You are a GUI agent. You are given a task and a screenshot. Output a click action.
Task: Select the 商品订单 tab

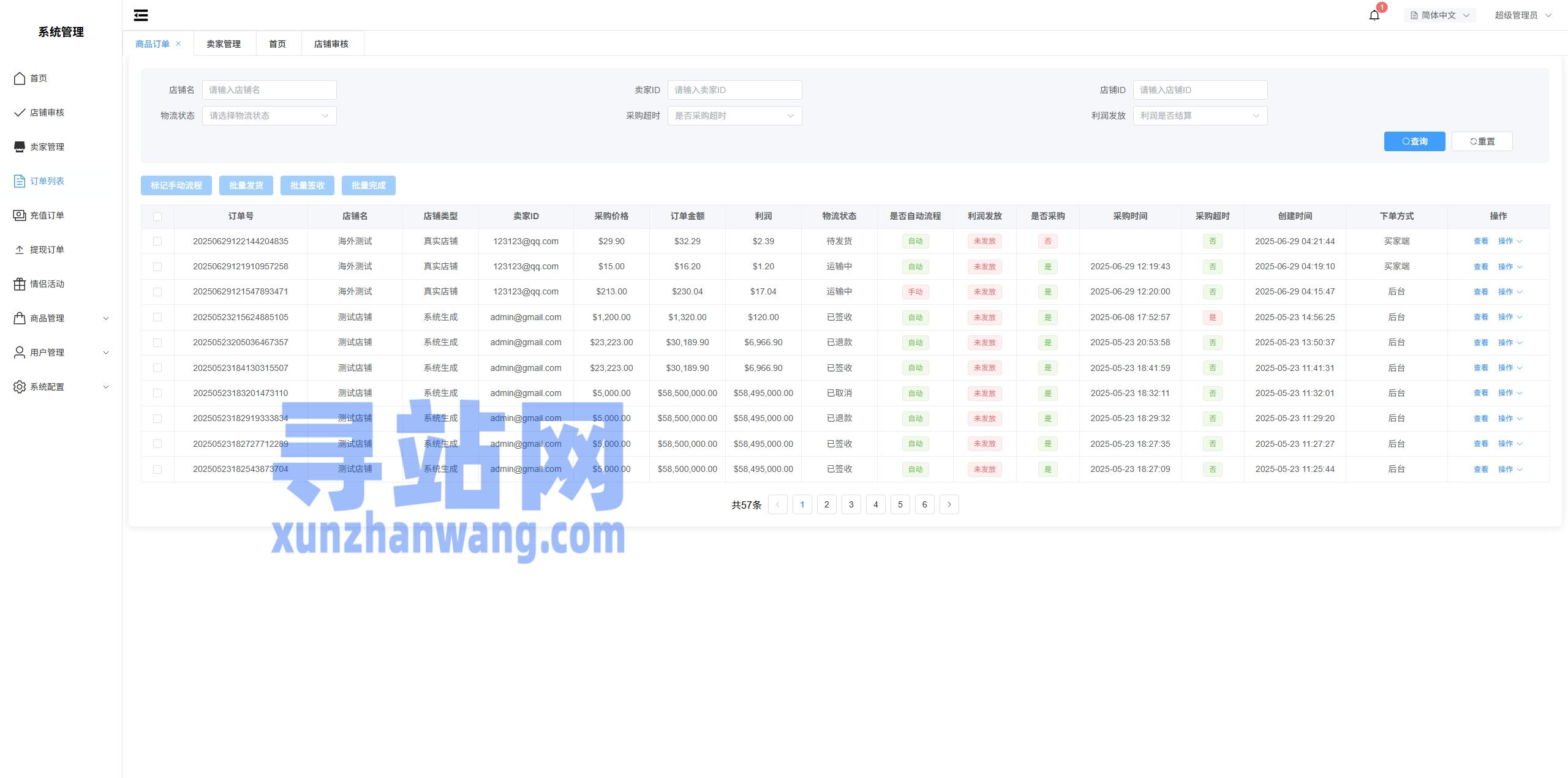[153, 43]
